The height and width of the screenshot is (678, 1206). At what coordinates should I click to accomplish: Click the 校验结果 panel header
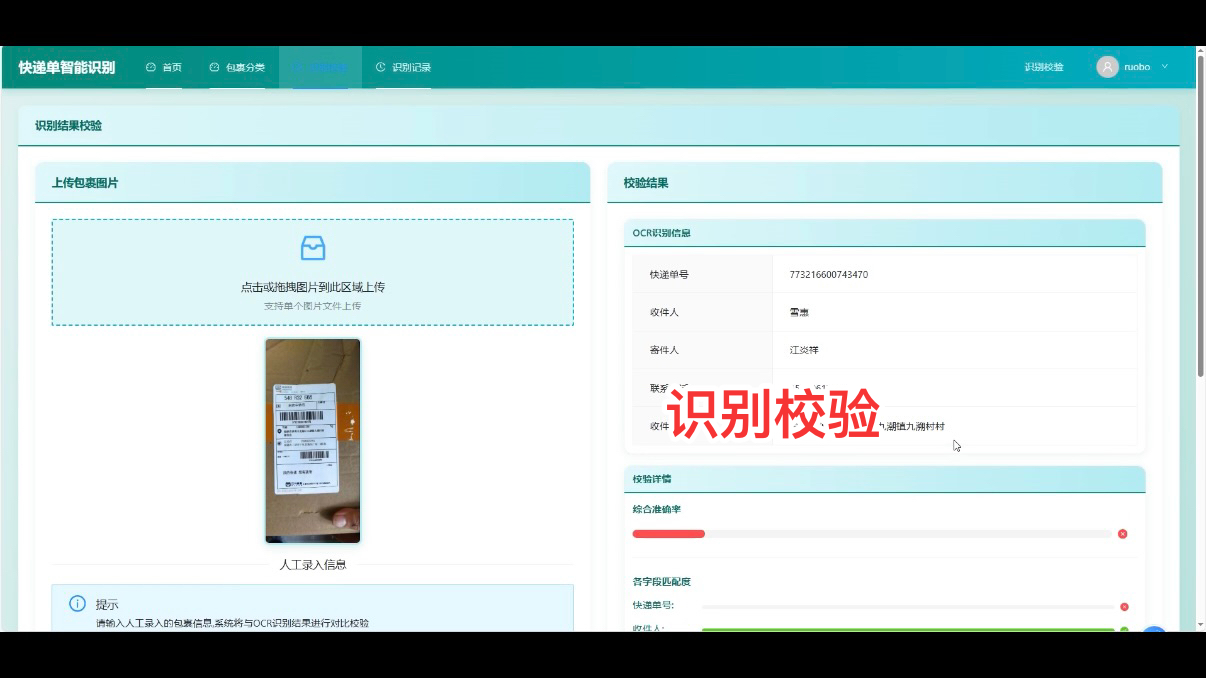click(x=885, y=183)
